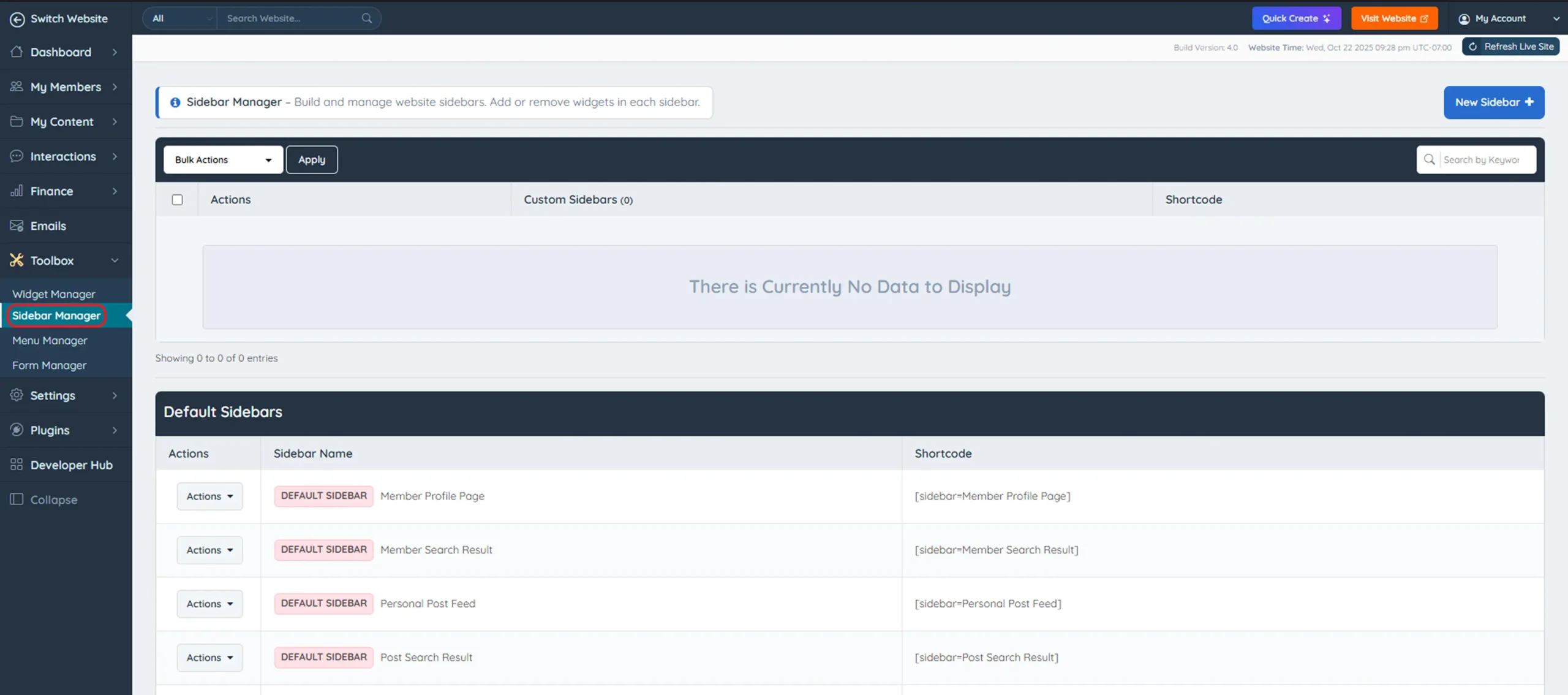
Task: Open the Bulk Actions dropdown
Action: tap(222, 159)
